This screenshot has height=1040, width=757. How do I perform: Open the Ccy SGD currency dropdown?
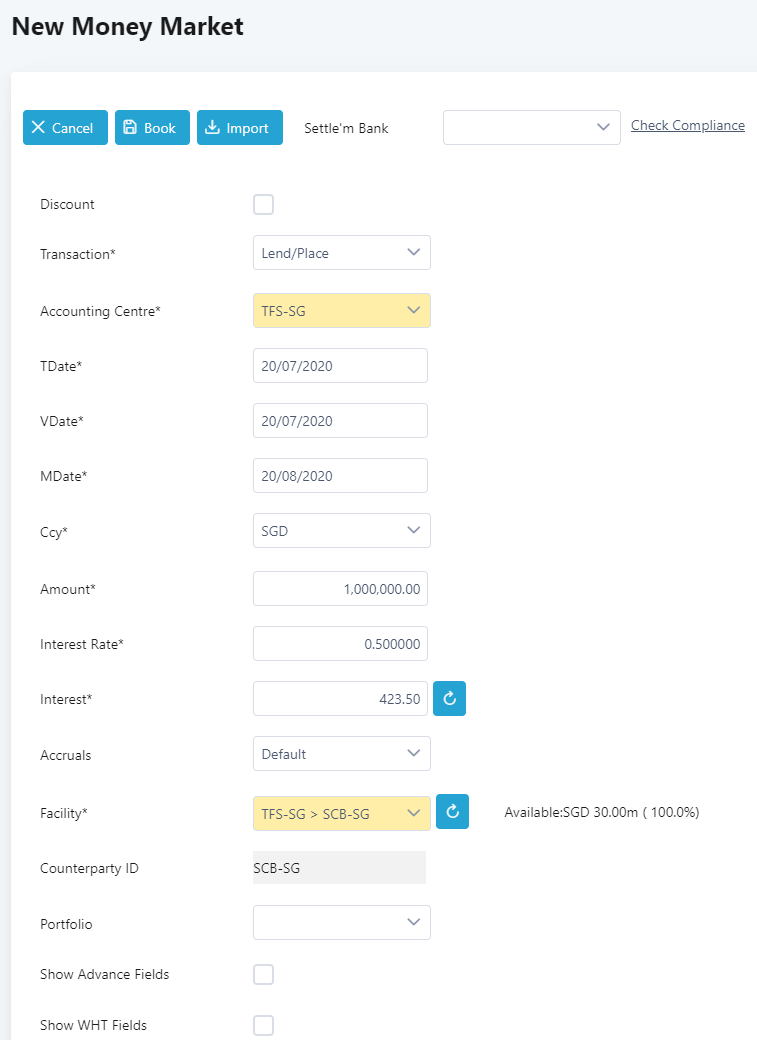342,531
